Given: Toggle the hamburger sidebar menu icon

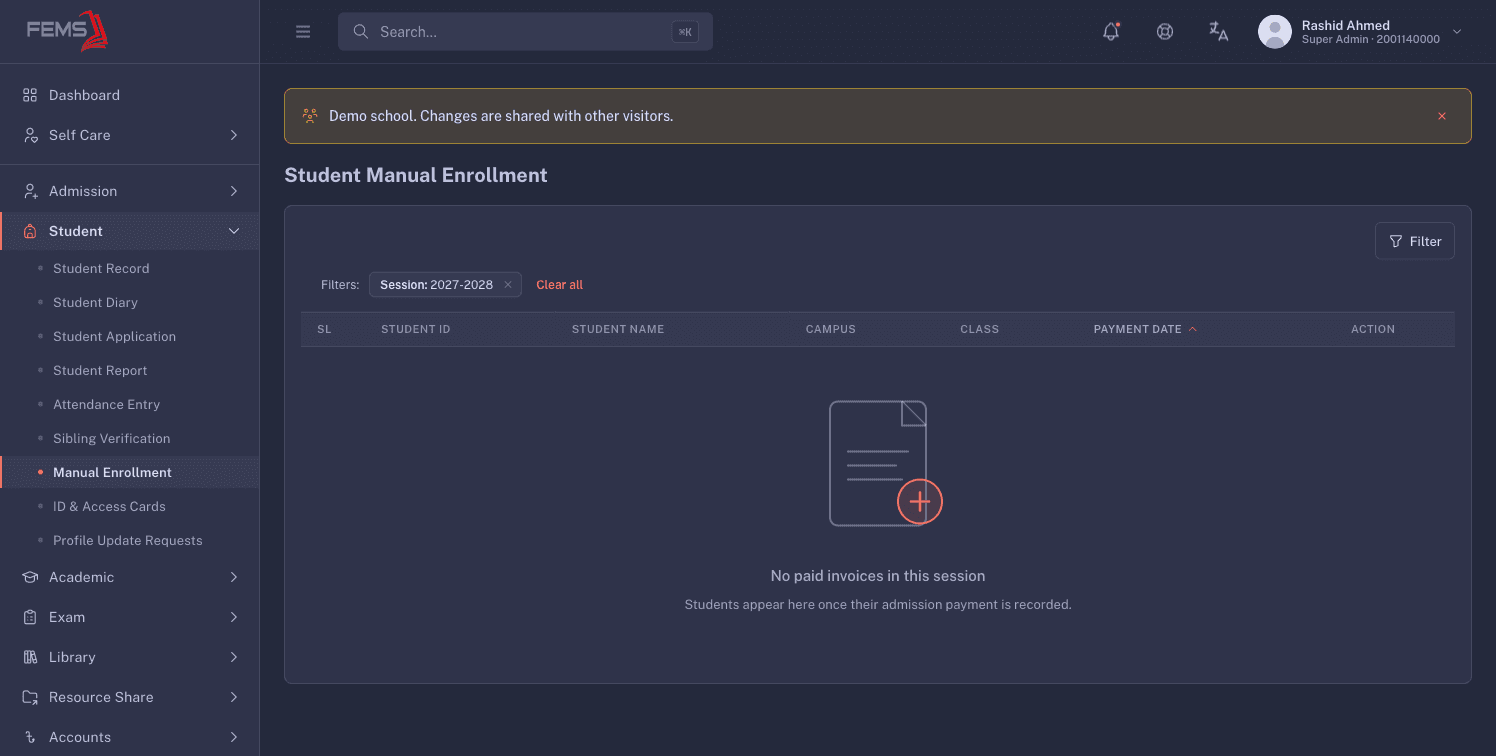Looking at the screenshot, I should [x=303, y=32].
